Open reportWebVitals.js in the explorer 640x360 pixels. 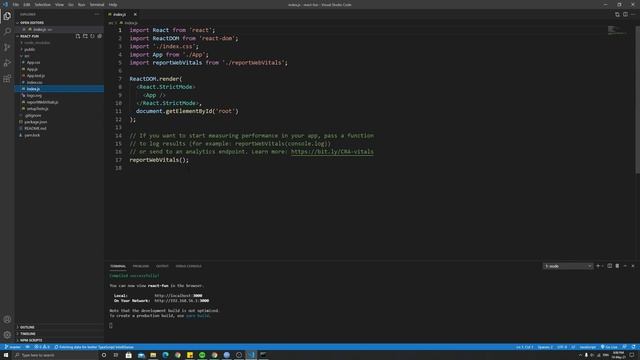[42, 102]
